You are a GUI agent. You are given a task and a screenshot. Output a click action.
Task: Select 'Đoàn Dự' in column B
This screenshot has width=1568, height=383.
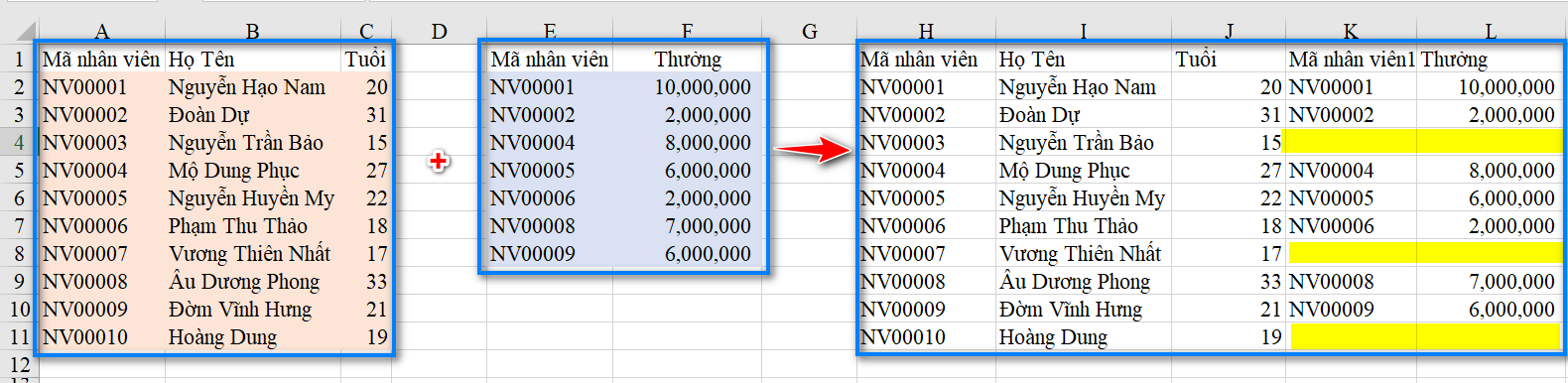(x=208, y=115)
